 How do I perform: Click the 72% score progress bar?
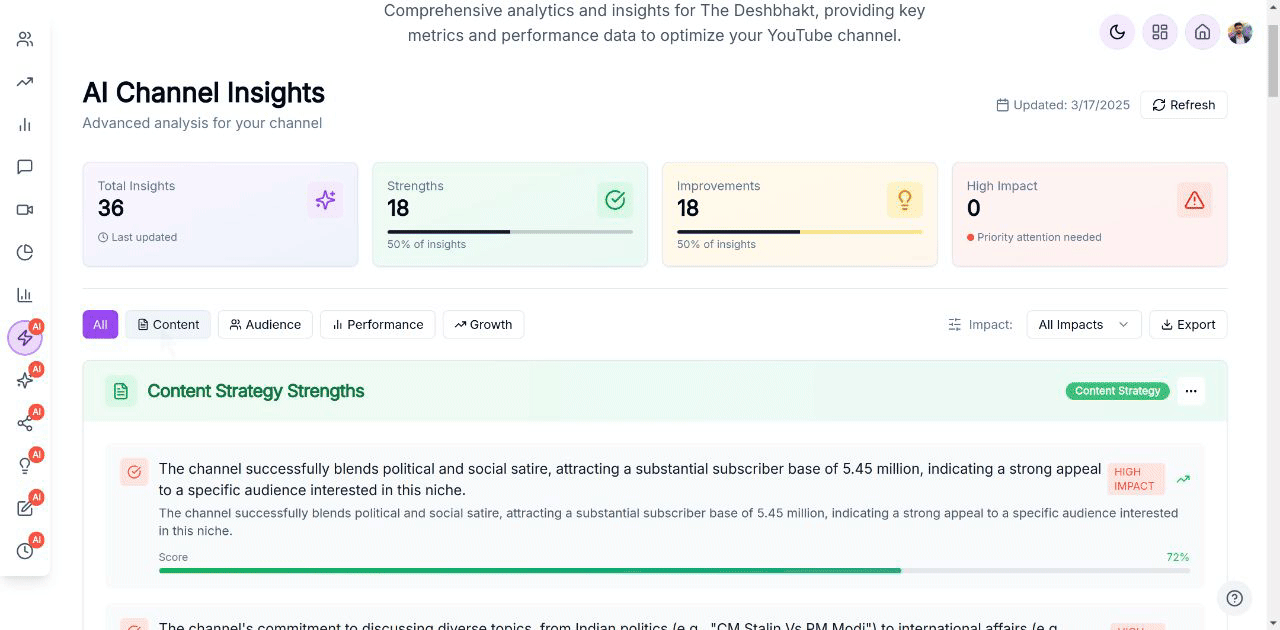tap(674, 571)
